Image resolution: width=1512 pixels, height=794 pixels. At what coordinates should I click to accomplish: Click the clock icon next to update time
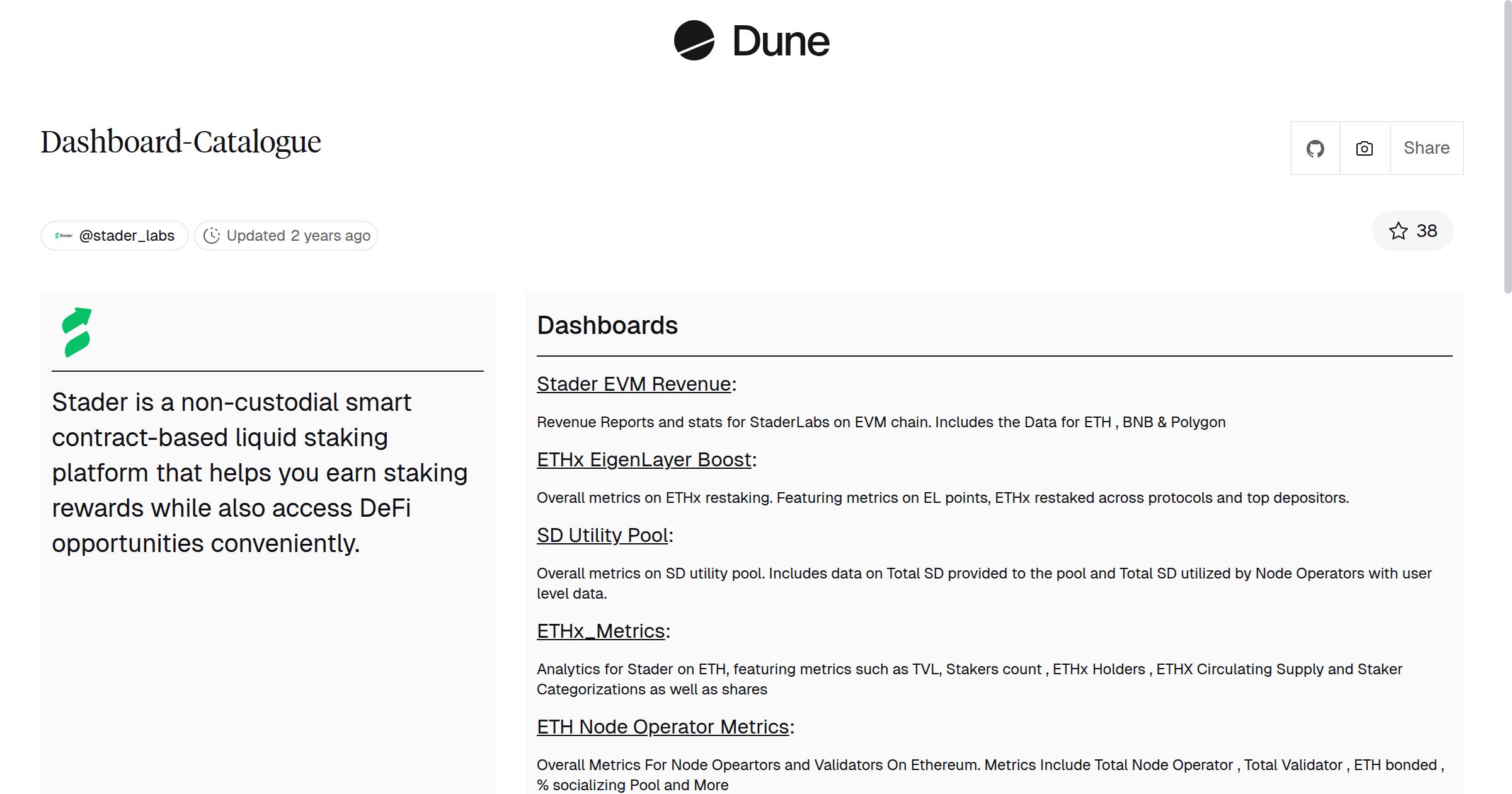212,235
